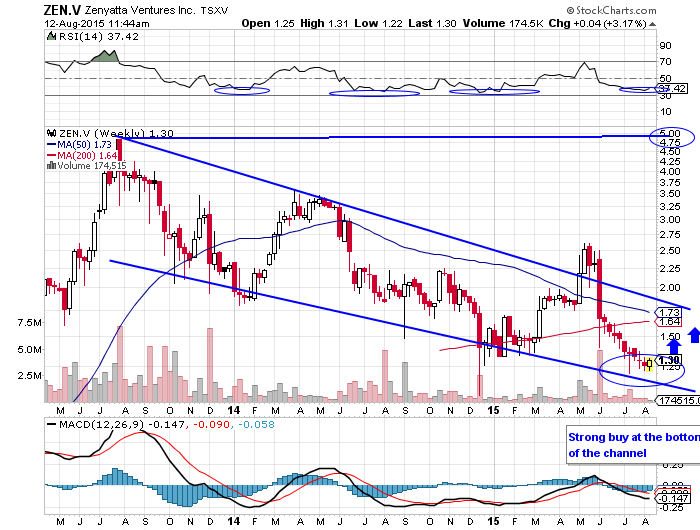Click the MACD(12,26,9) indicator label
This screenshot has height=530, width=700.
pos(102,425)
